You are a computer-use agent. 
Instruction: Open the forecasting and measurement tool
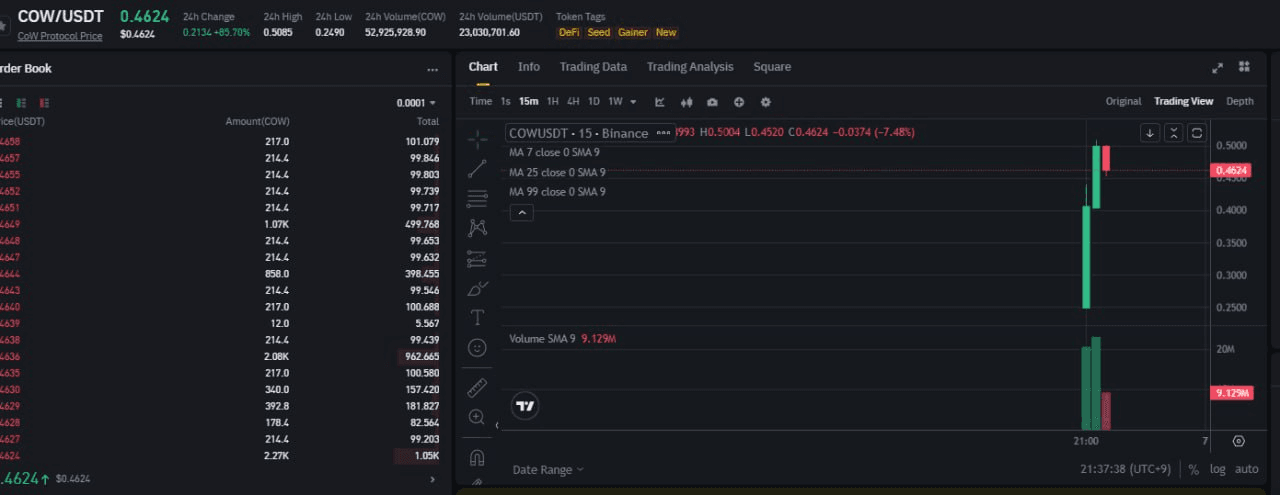coord(477,258)
